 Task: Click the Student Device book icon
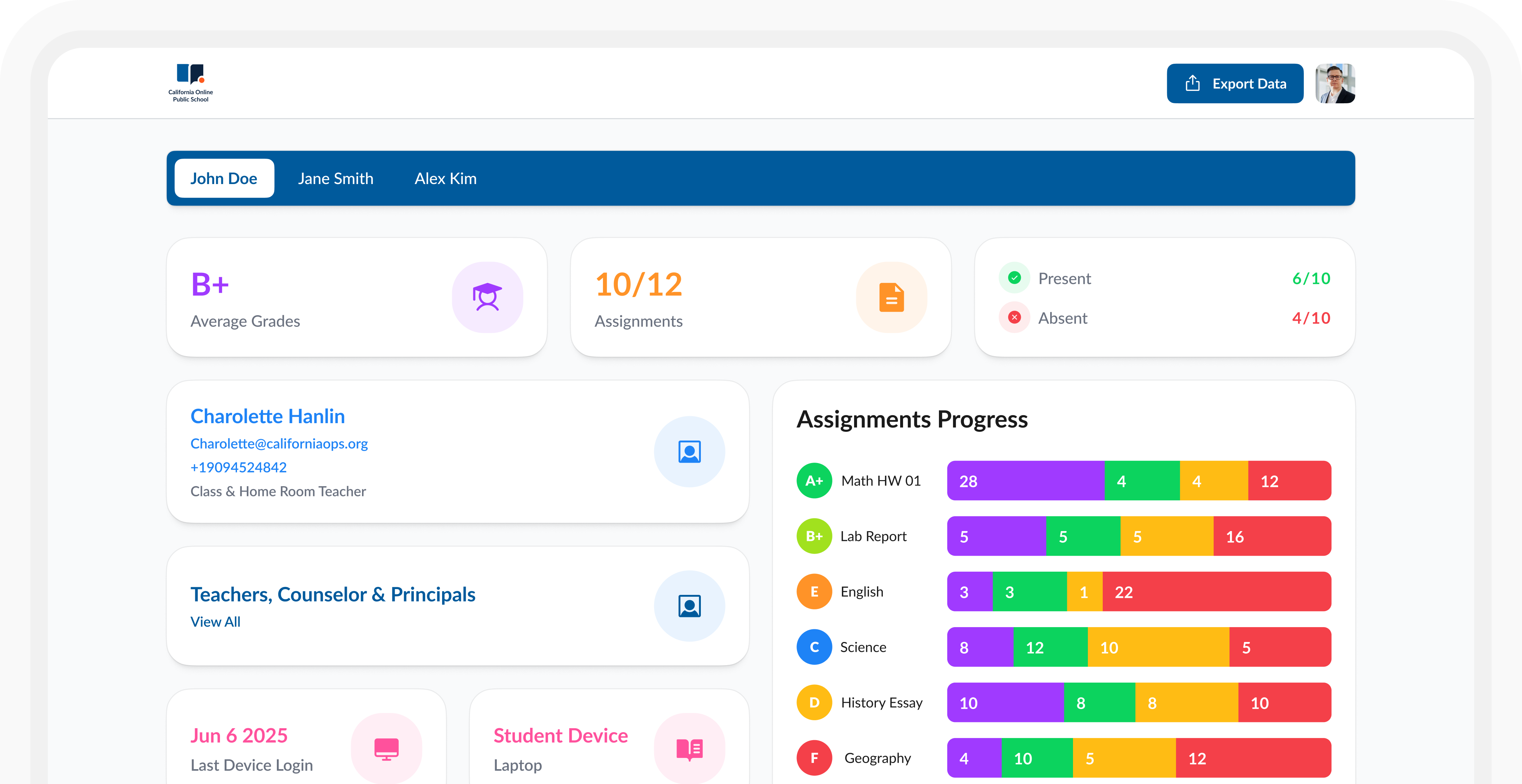(x=689, y=748)
